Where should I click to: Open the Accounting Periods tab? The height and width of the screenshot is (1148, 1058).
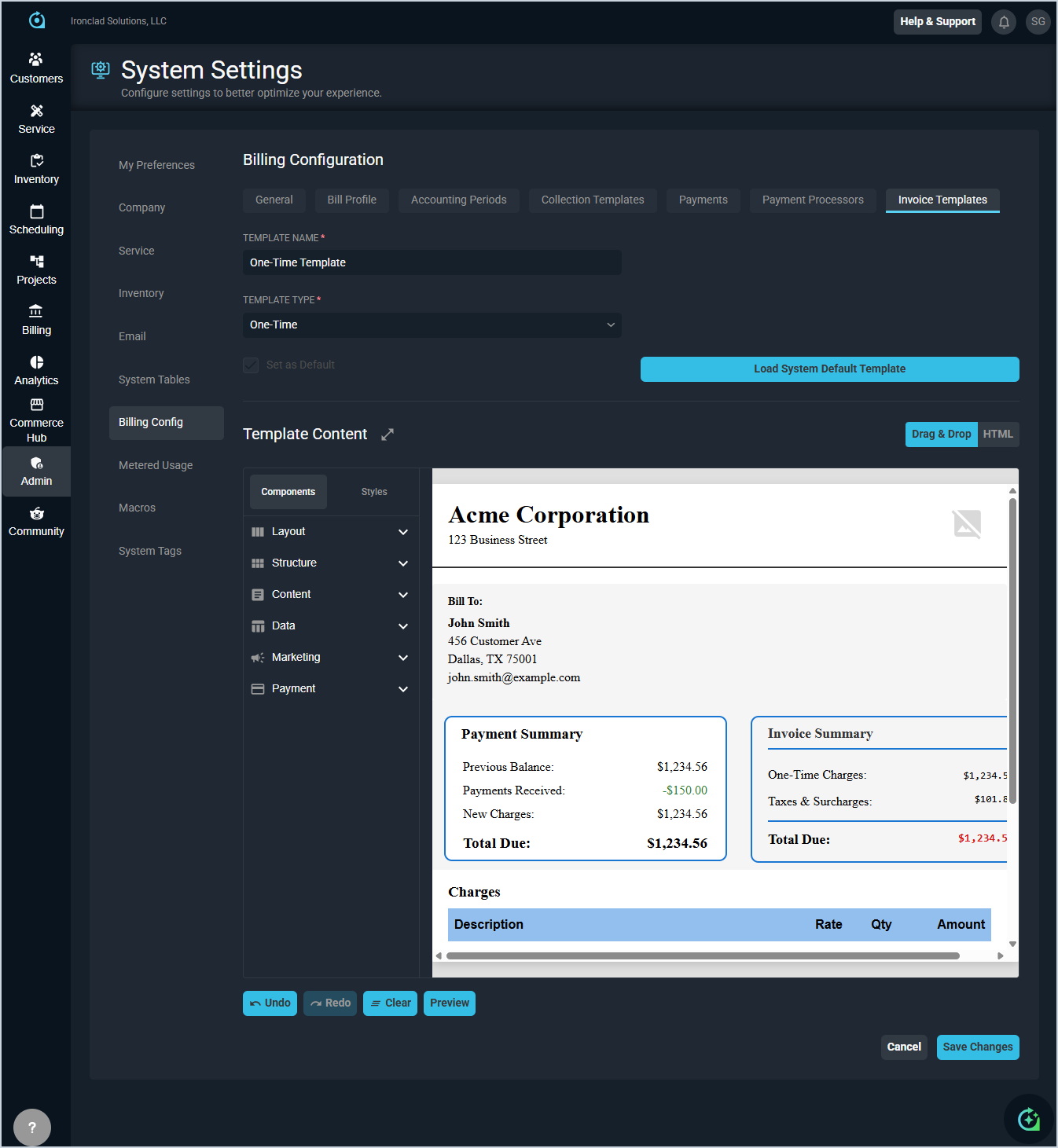(x=459, y=200)
